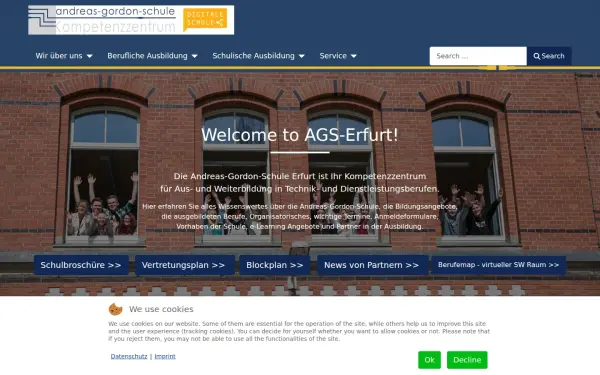Expand the Schulische Ausbildung dropdown arrow
The image size is (600, 375).
coord(302,56)
